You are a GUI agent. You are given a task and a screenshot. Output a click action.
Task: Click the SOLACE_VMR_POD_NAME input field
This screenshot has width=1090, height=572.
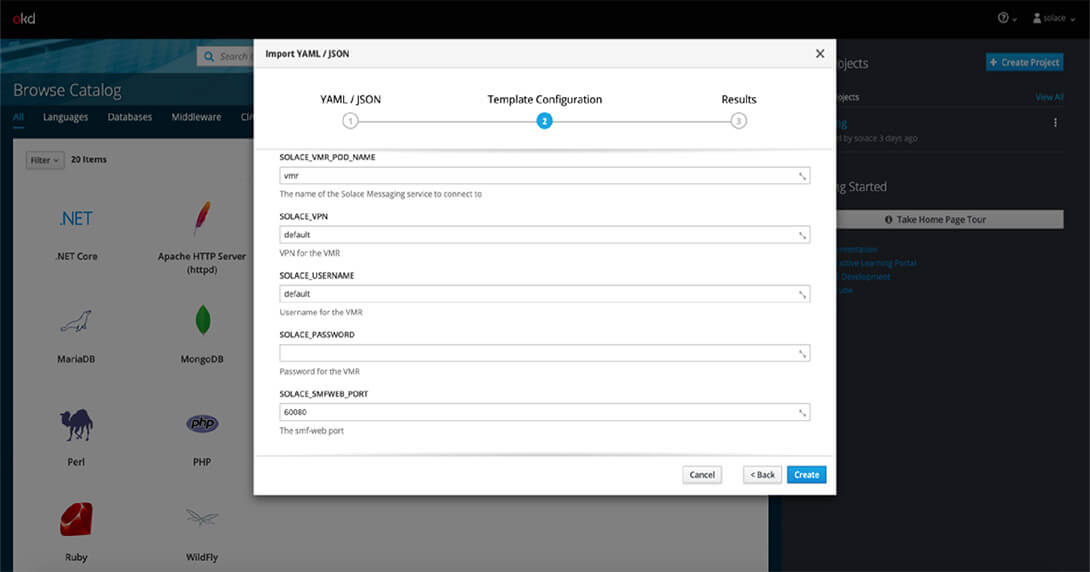[x=544, y=176]
